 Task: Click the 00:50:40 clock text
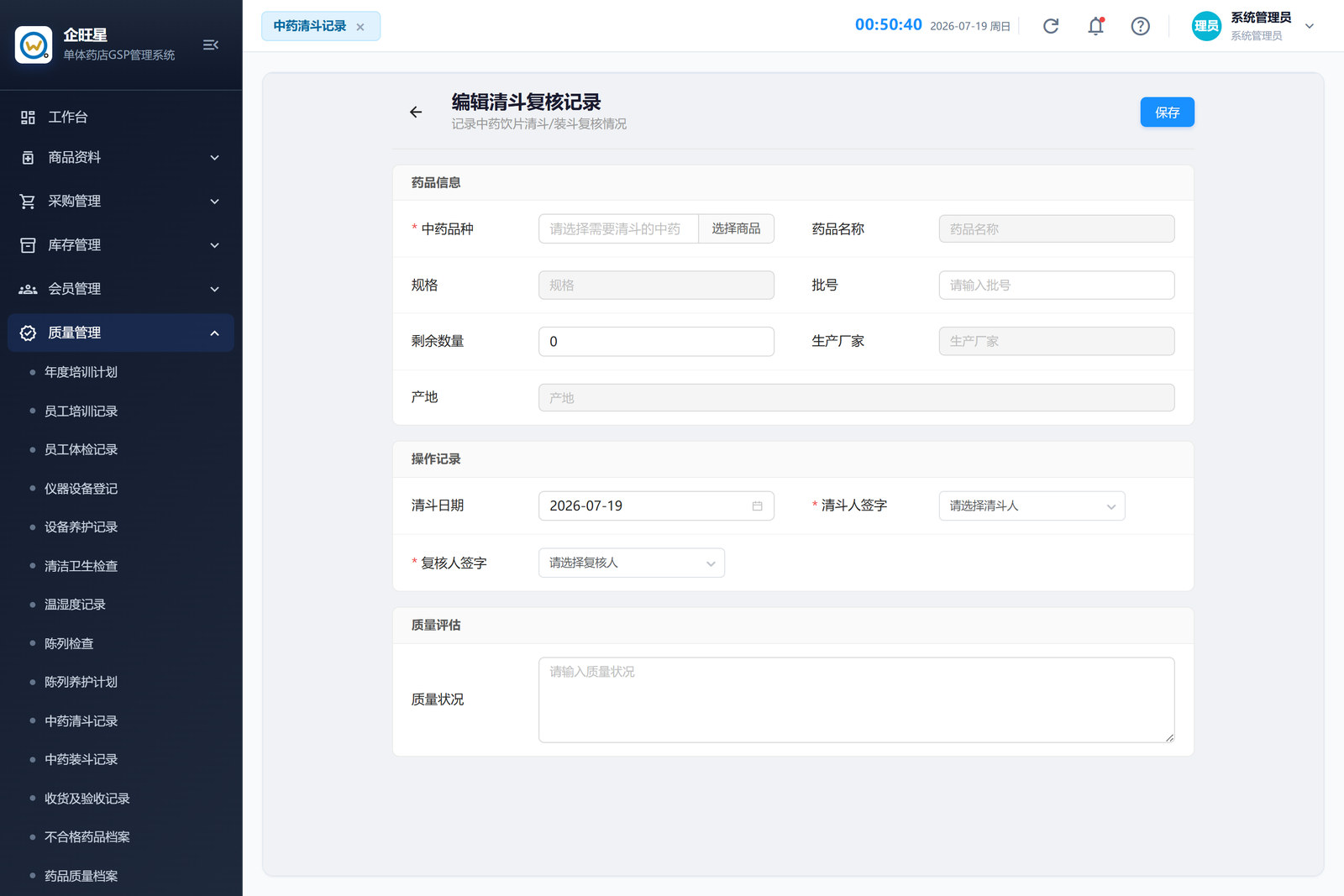889,25
